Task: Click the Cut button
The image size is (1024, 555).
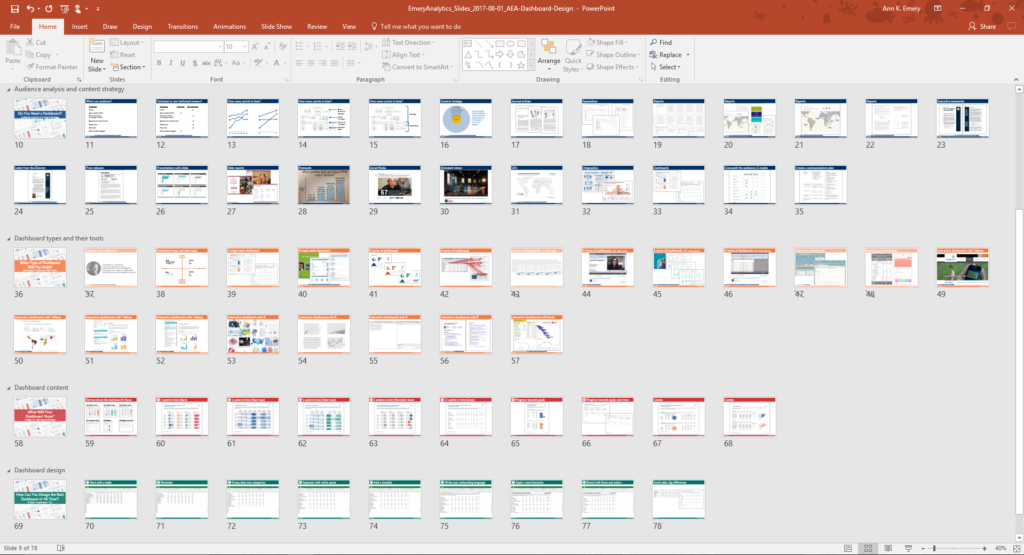Action: (x=37, y=42)
